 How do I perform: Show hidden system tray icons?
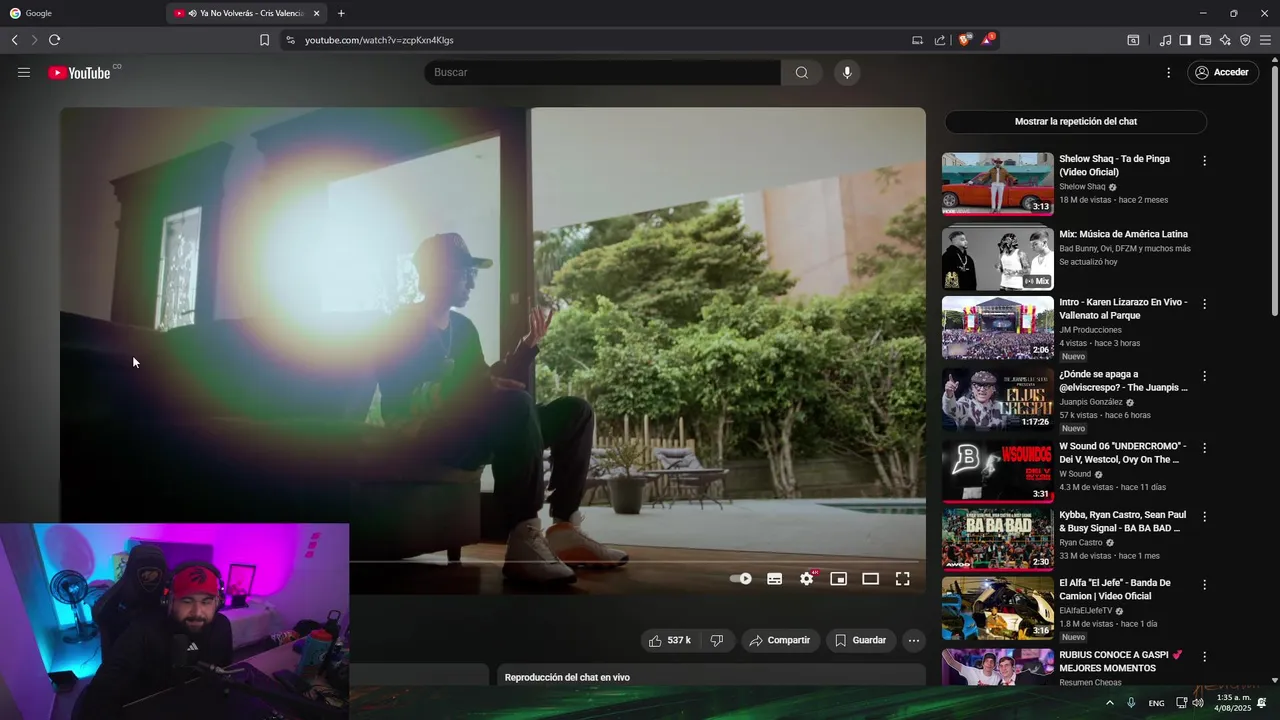point(1109,703)
